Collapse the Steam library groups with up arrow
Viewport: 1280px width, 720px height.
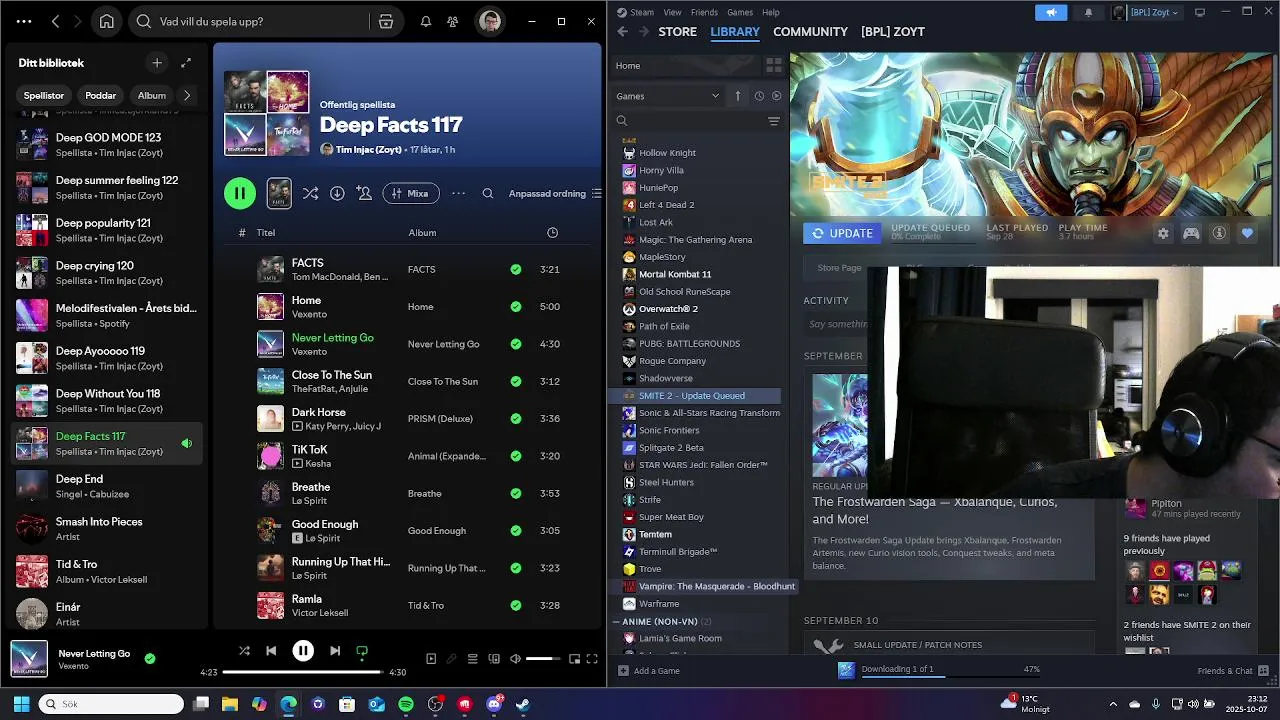[x=738, y=96]
